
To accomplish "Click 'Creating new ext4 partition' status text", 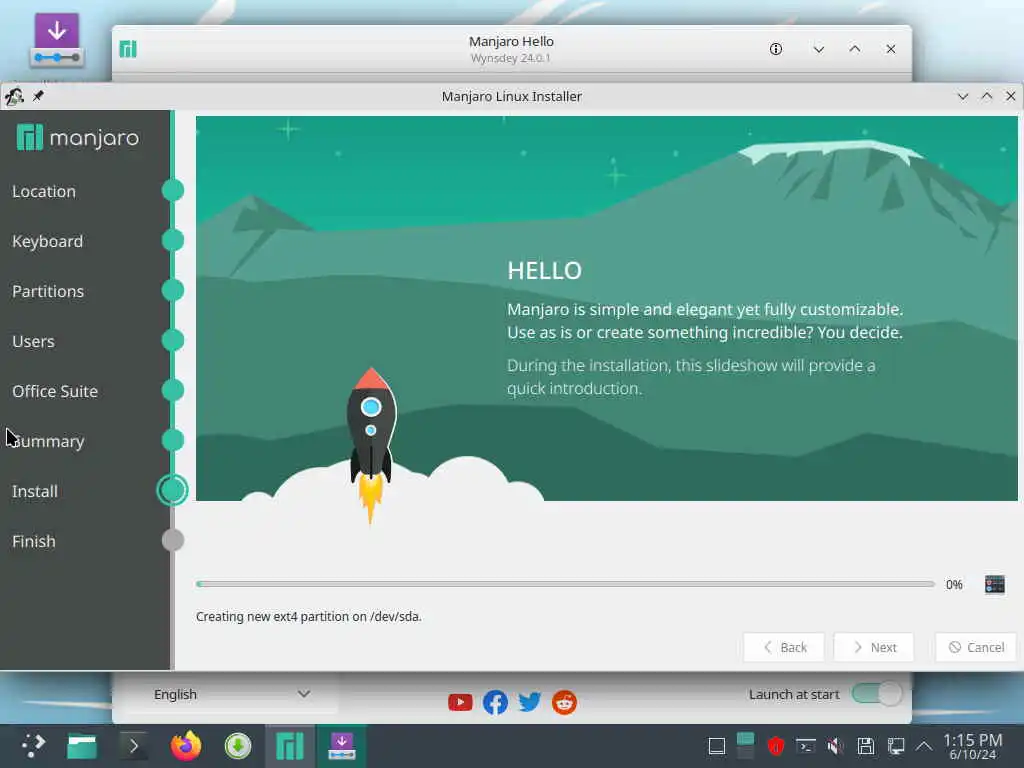I will (x=309, y=616).
